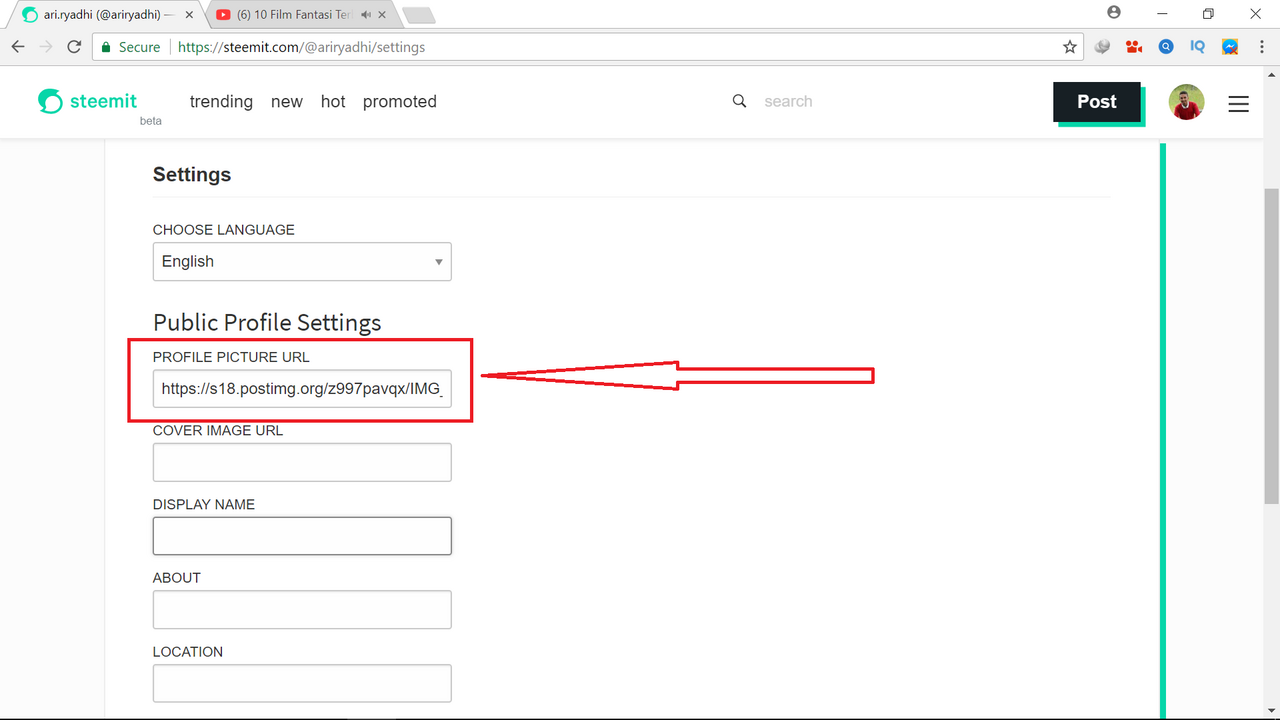Click the beta text under logo
Viewport: 1280px width, 720px height.
click(x=150, y=121)
